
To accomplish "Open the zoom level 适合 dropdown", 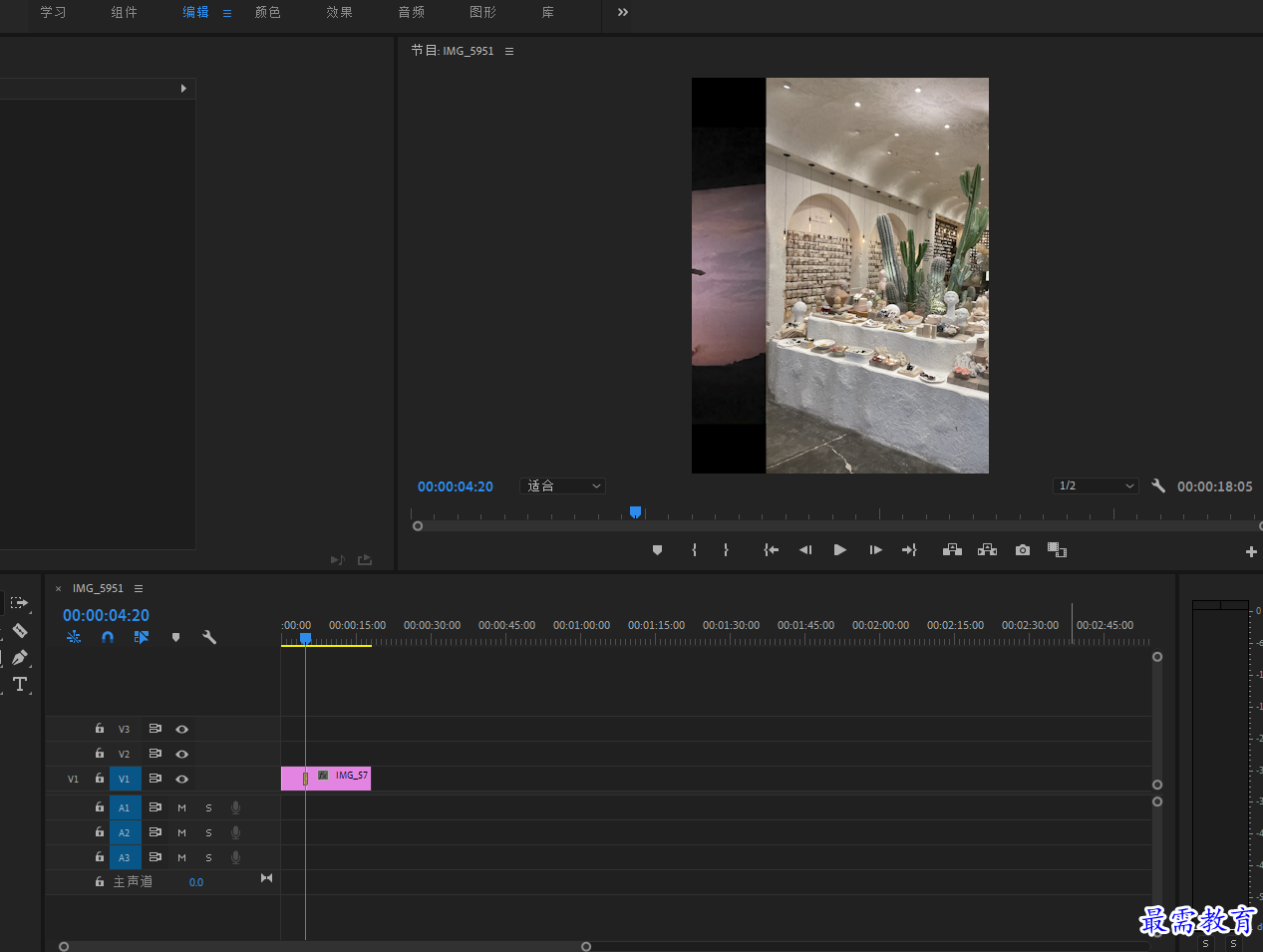I will coord(562,486).
